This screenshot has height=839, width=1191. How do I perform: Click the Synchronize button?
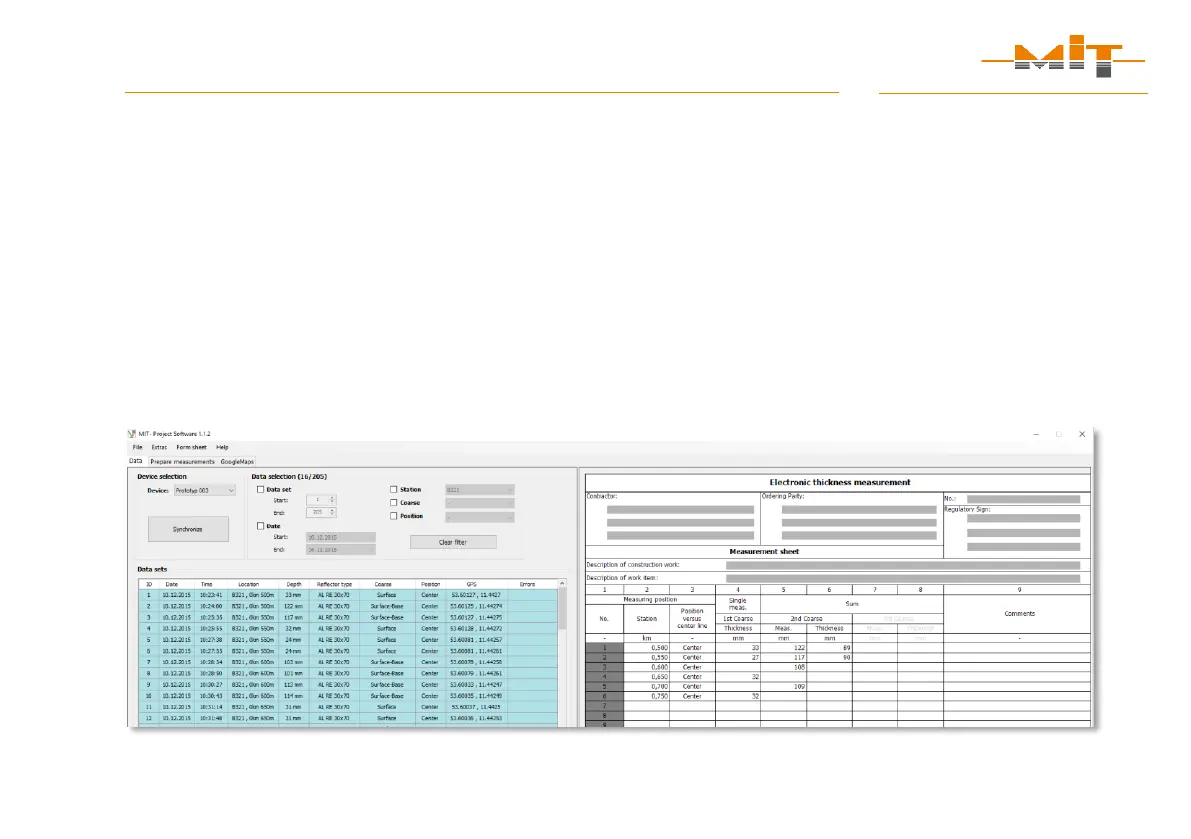point(188,529)
